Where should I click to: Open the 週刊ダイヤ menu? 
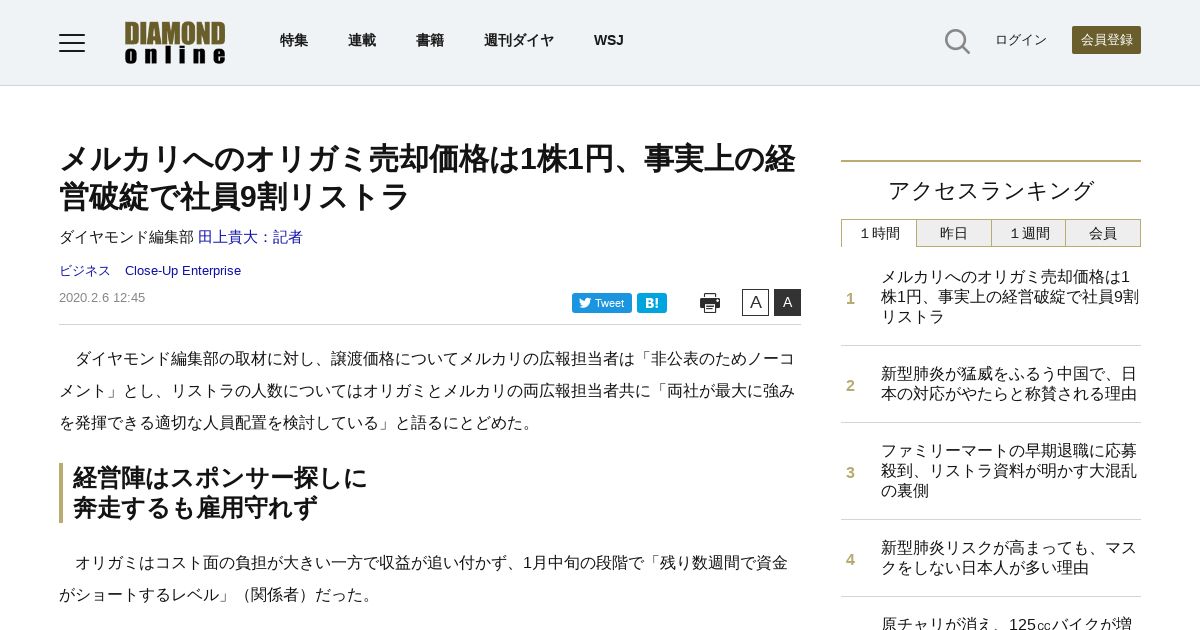click(519, 40)
